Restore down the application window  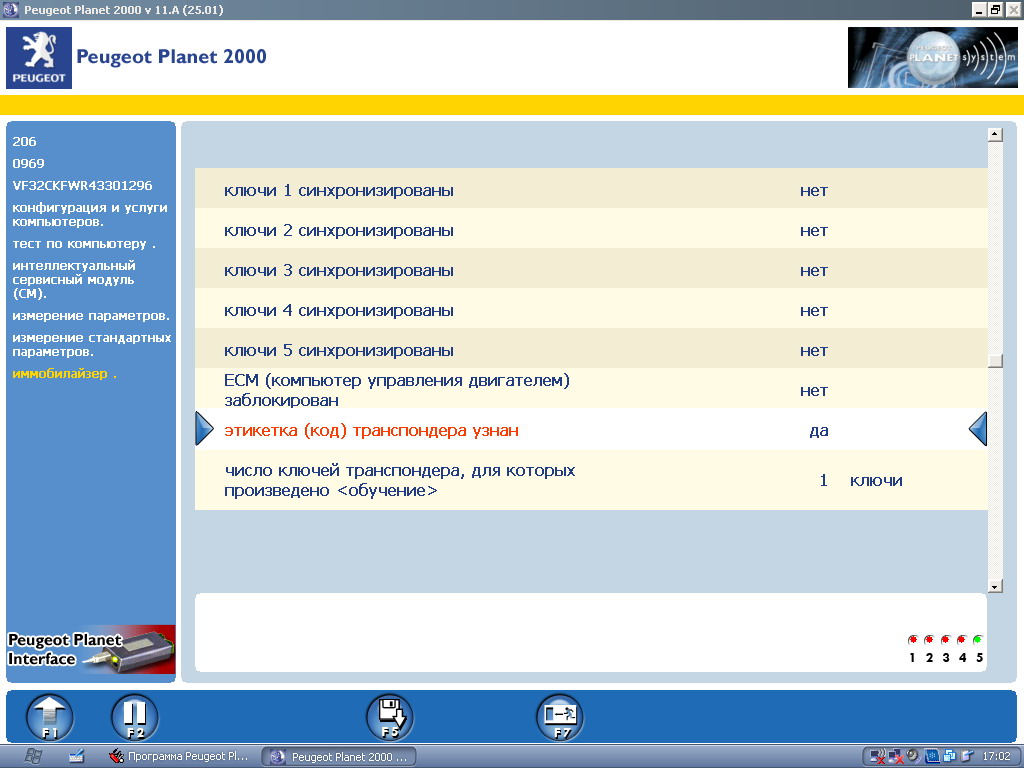995,10
